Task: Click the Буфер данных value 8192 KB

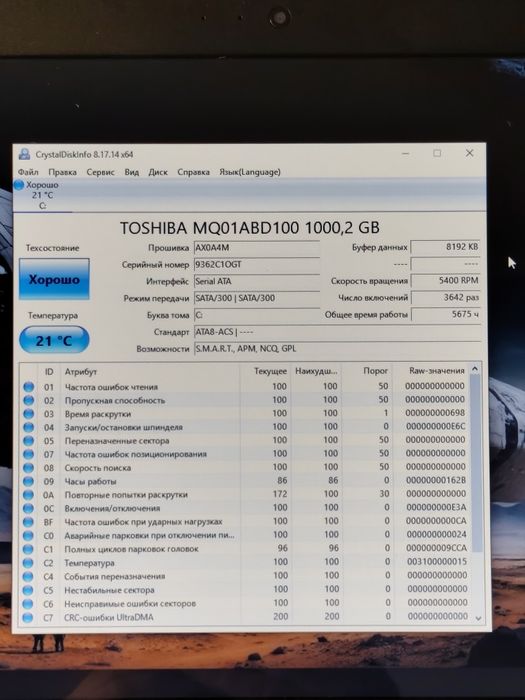Action: pos(445,247)
